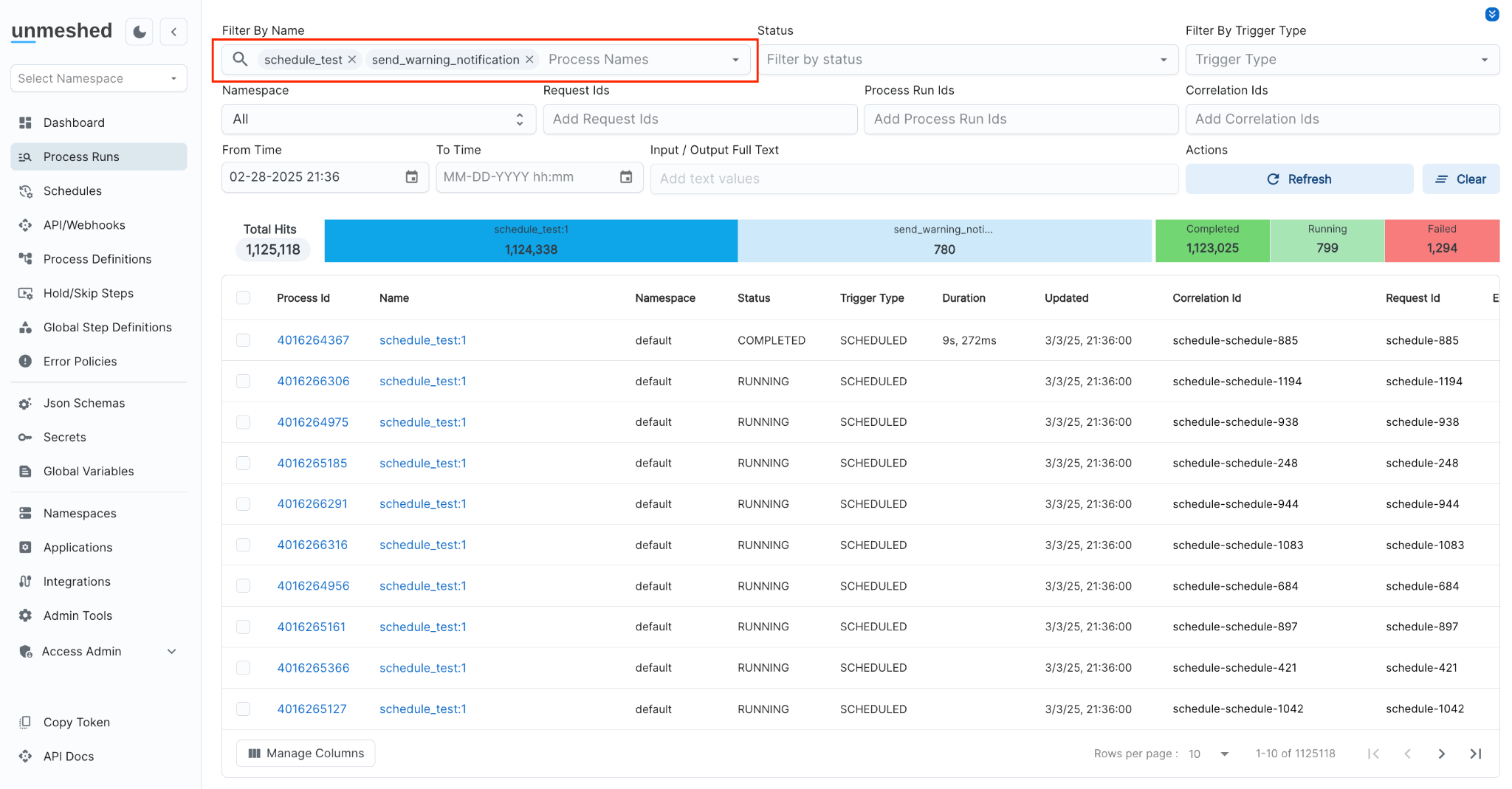Viewport: 1512px width, 789px height.
Task: Open process run 4016266306
Action: [313, 381]
